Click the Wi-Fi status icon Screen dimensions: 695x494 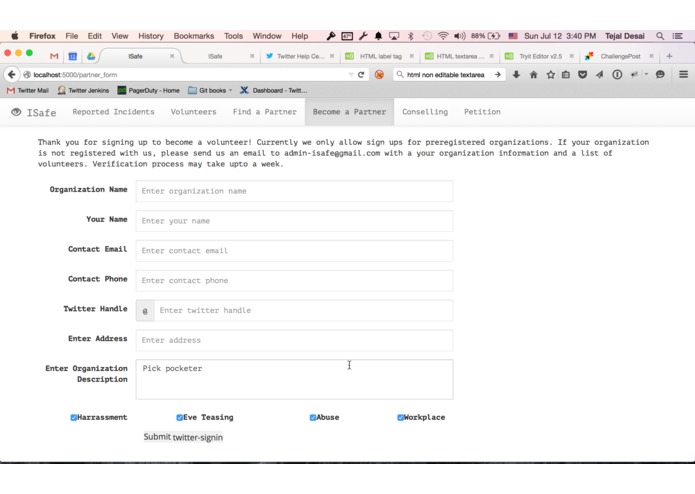[443, 36]
